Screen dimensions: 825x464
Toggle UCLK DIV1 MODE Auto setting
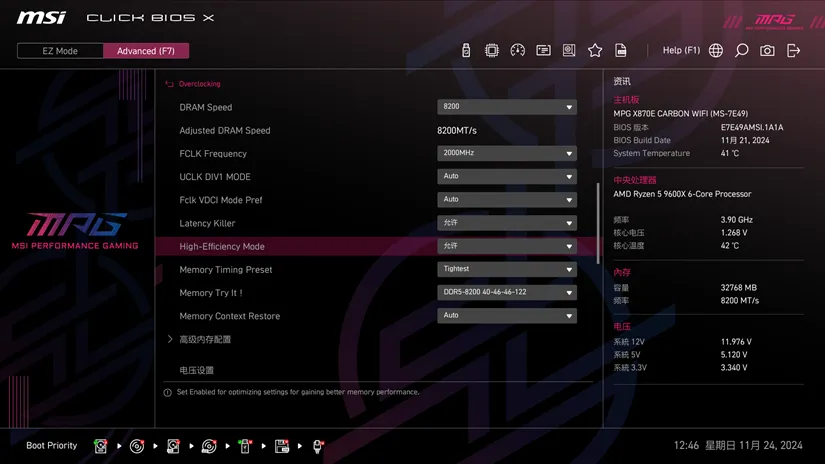506,177
